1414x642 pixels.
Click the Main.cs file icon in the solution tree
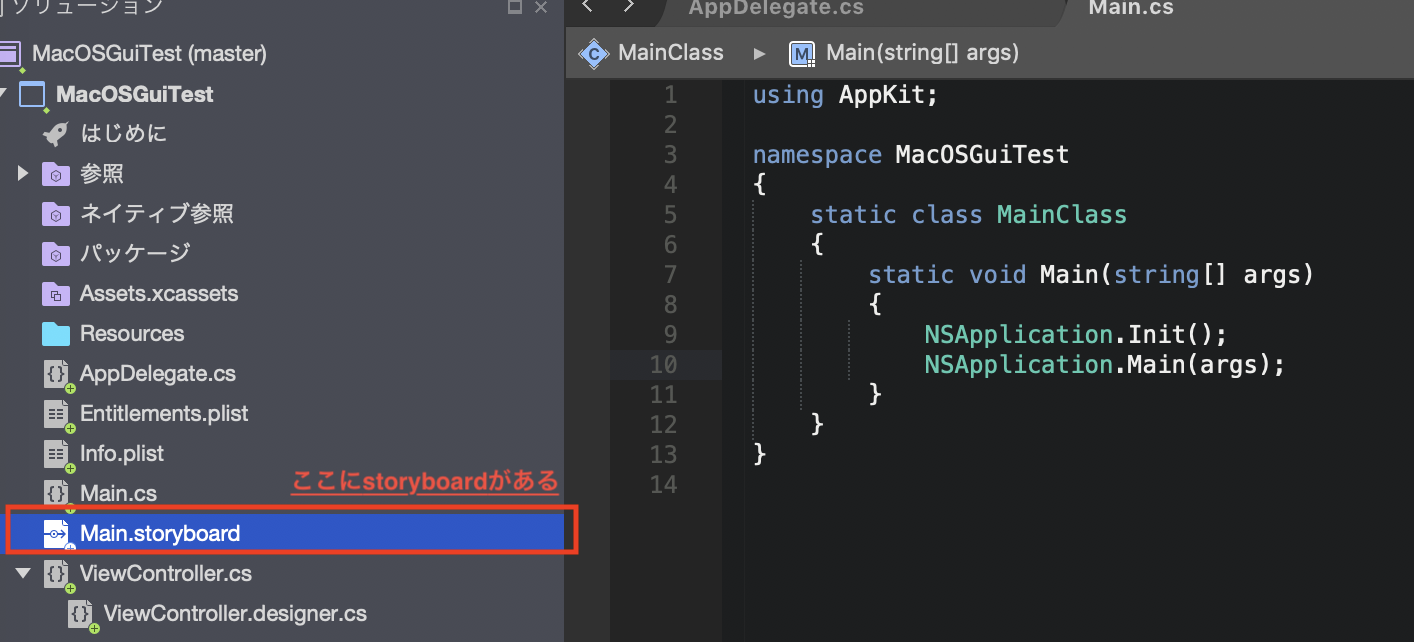tap(58, 494)
